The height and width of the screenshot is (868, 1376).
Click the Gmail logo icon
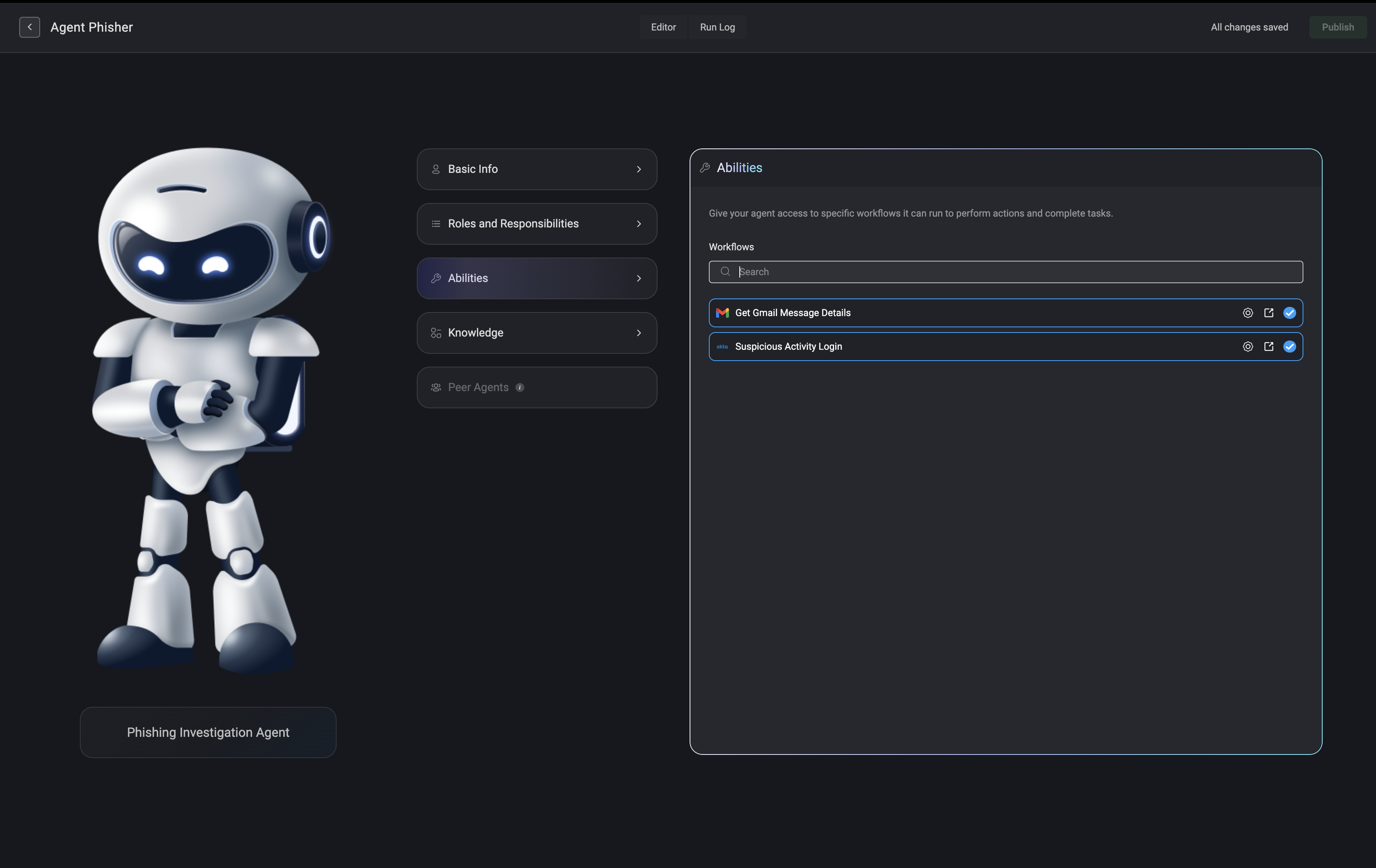click(722, 312)
